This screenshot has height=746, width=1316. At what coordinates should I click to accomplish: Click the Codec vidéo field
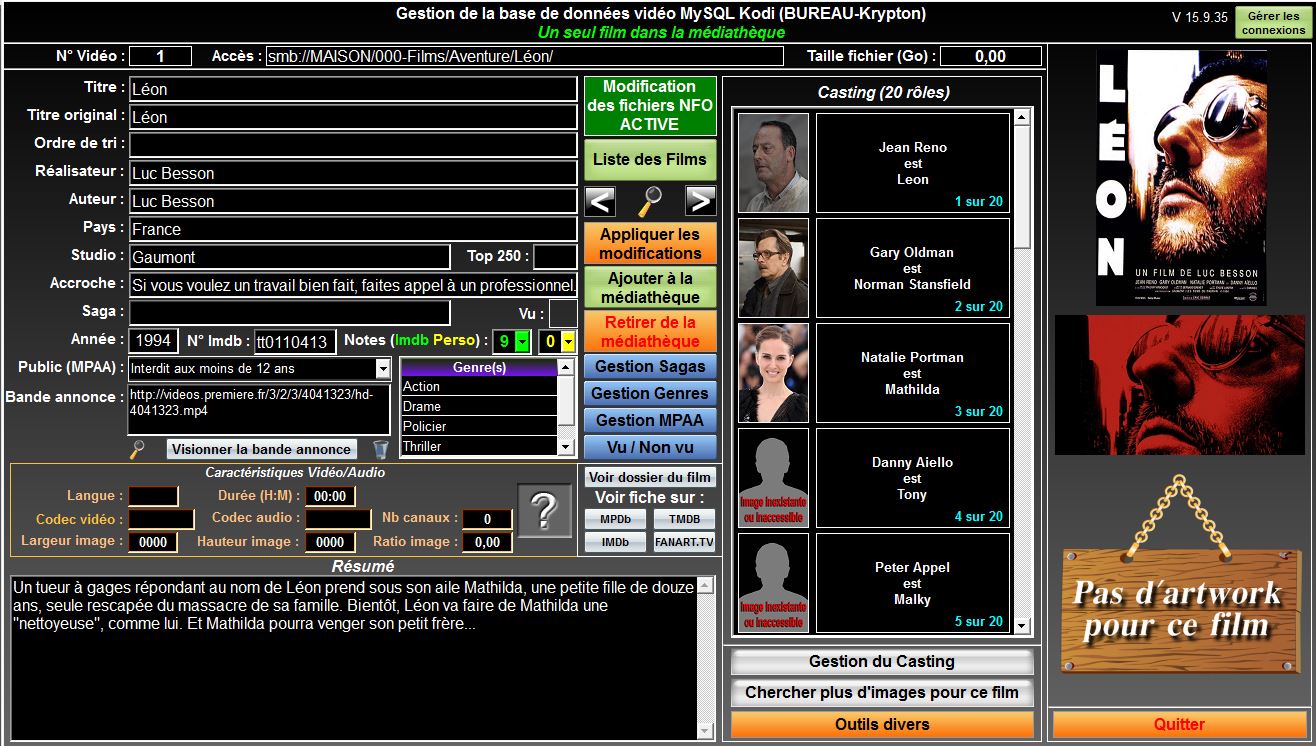(x=162, y=519)
